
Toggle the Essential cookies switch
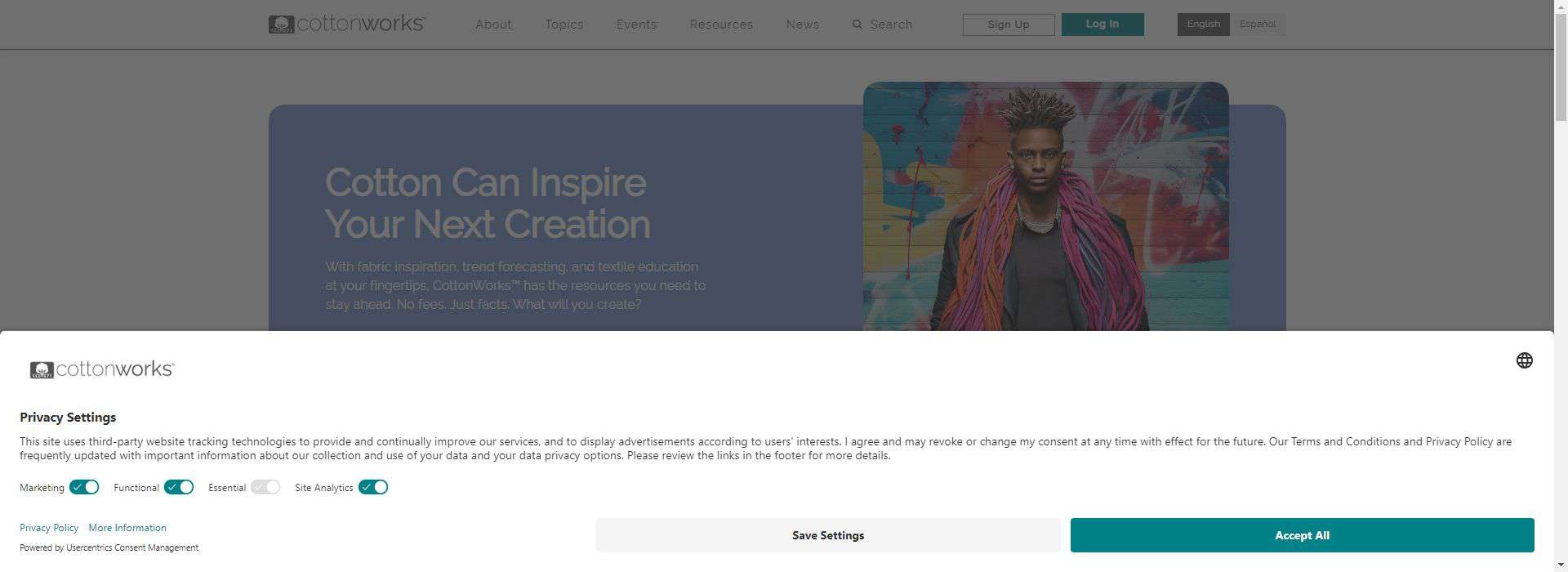265,487
